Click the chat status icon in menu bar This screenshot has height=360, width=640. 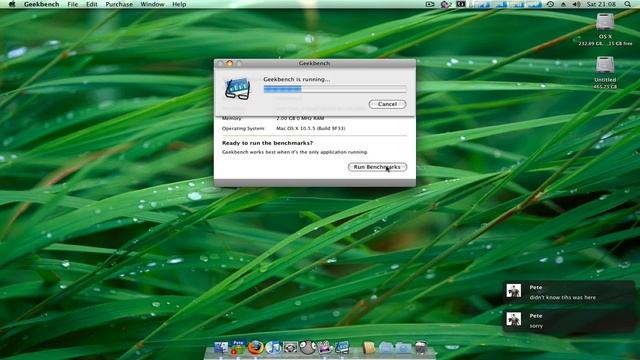[445, 4]
